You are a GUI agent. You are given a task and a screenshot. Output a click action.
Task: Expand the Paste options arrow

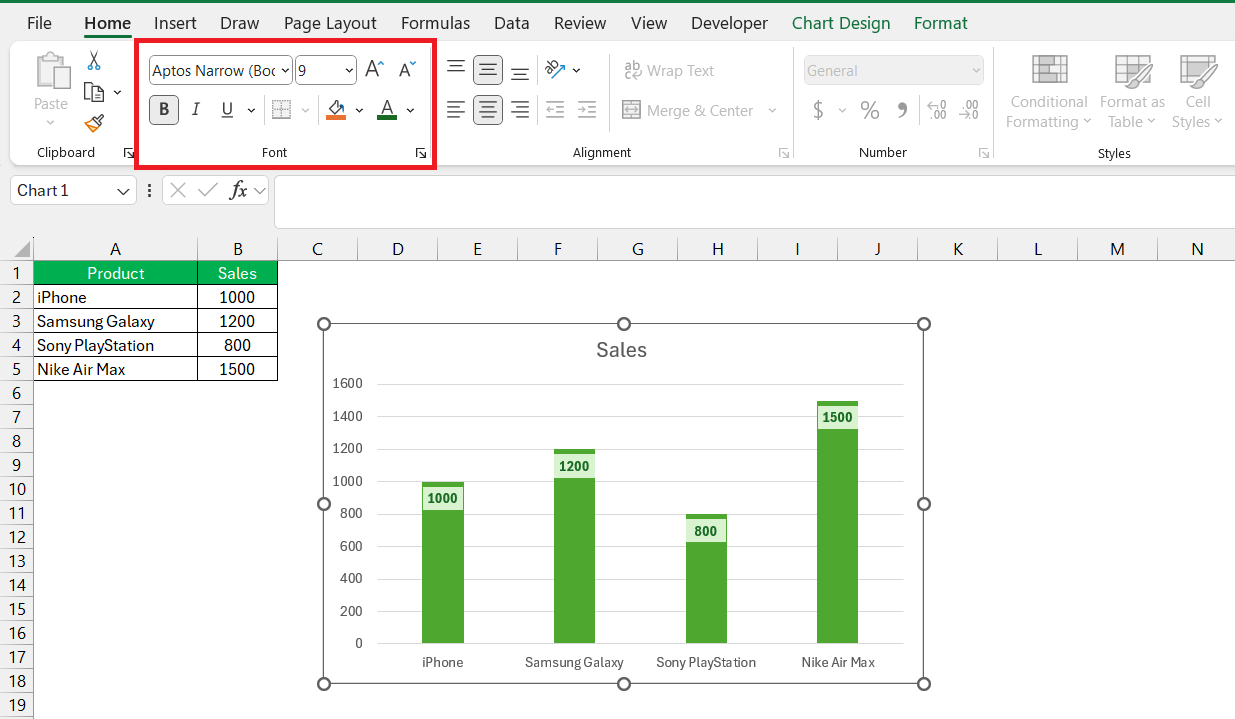(51, 122)
